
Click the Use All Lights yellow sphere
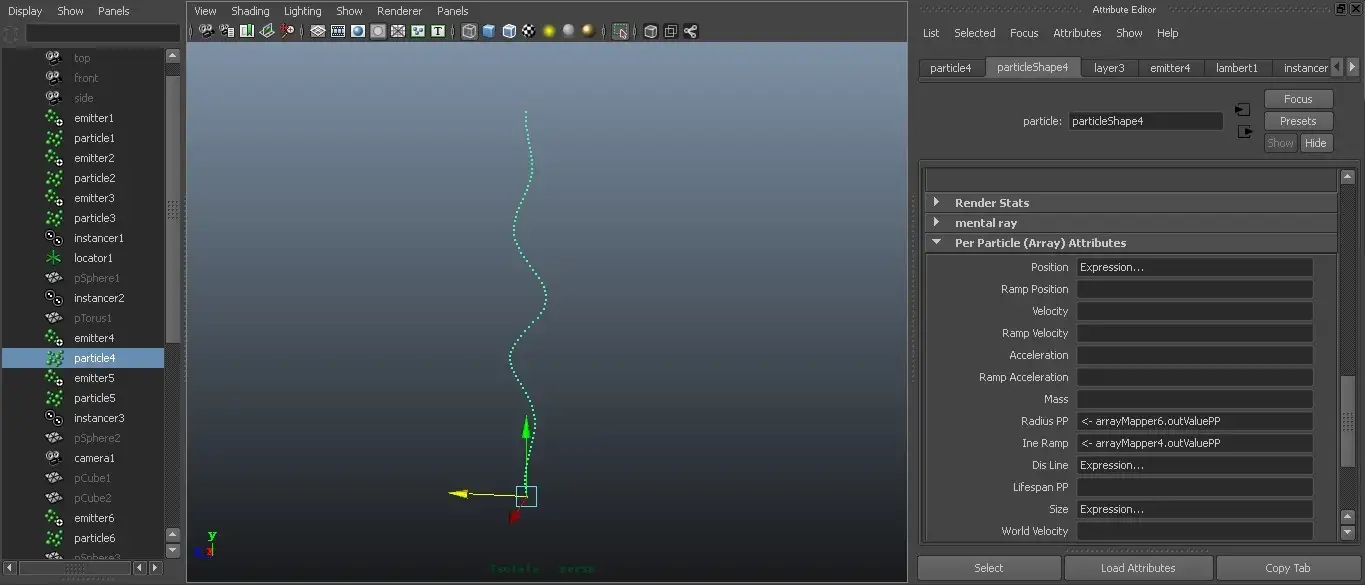point(549,31)
